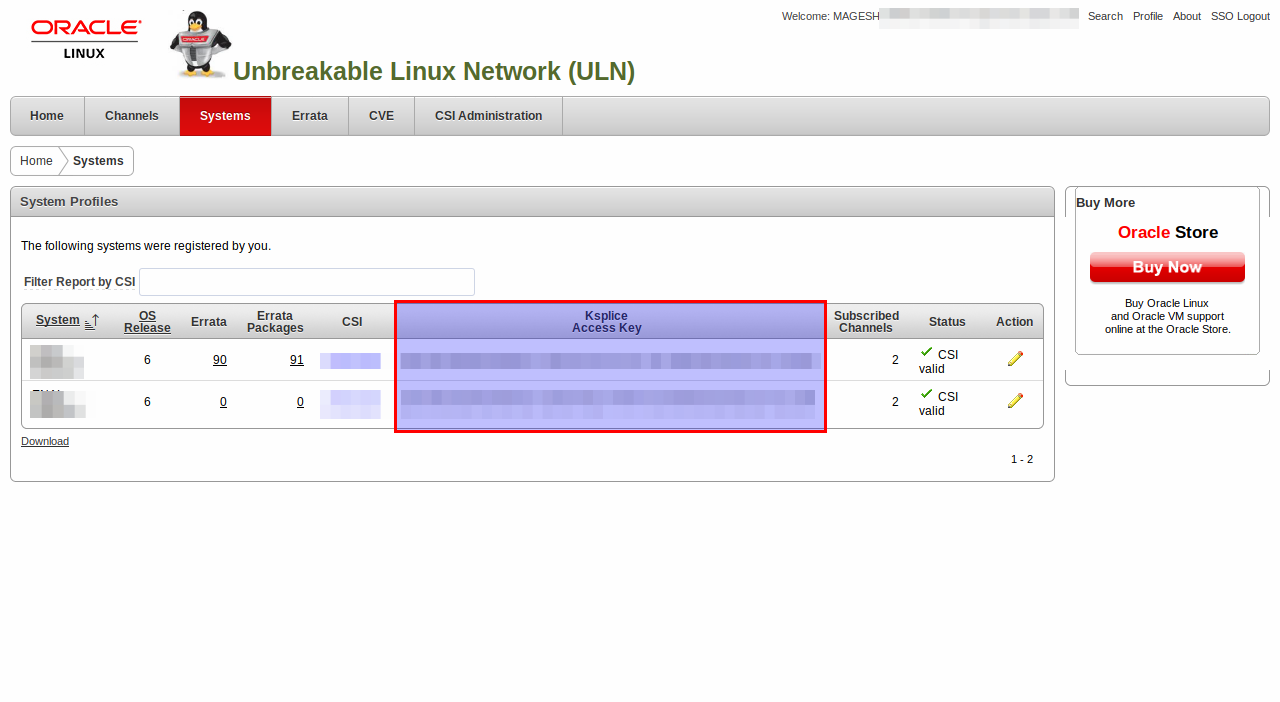
Task: Click into the Filter Report by CSI field
Action: (x=307, y=282)
